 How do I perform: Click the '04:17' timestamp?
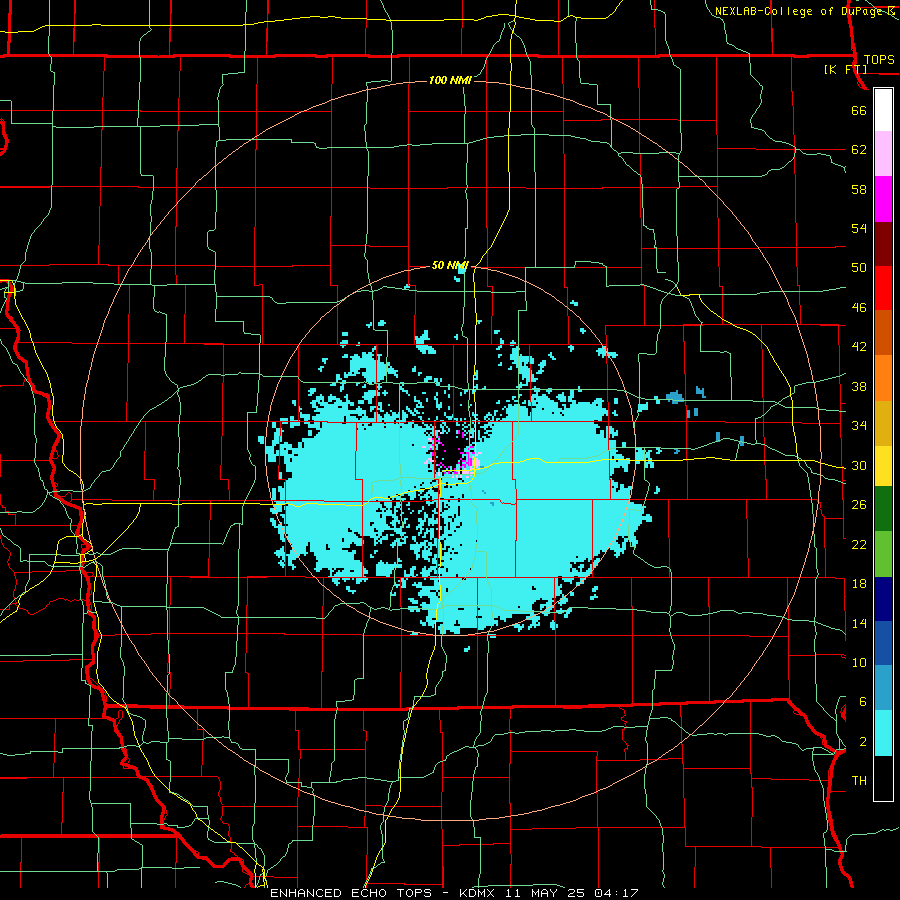(x=617, y=893)
